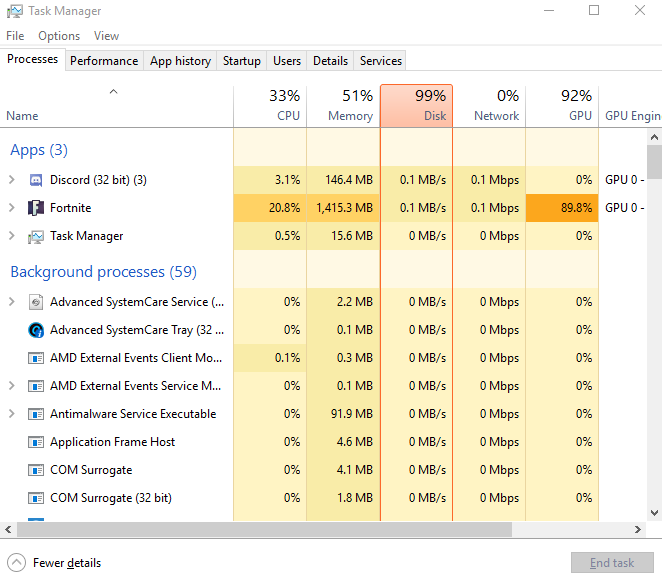This screenshot has height=583, width=662.
Task: Click the Discord app icon
Action: (x=36, y=180)
